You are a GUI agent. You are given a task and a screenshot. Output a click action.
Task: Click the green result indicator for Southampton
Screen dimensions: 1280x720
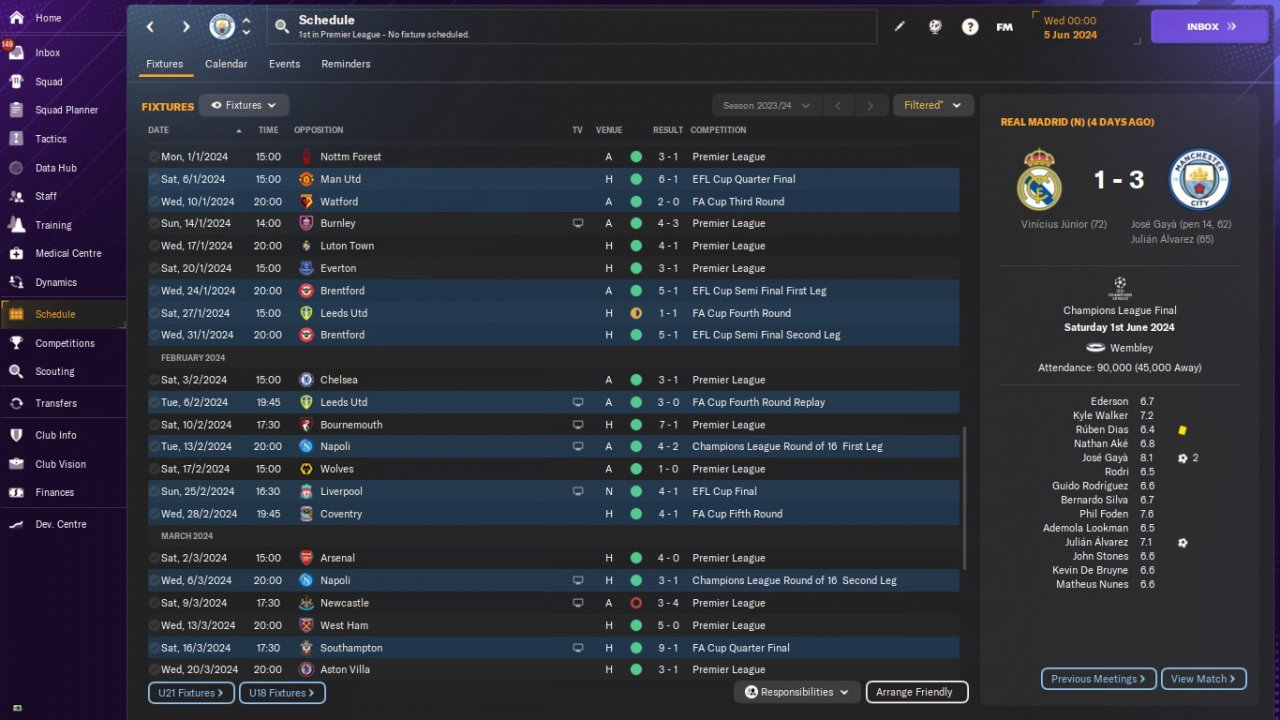coord(636,648)
